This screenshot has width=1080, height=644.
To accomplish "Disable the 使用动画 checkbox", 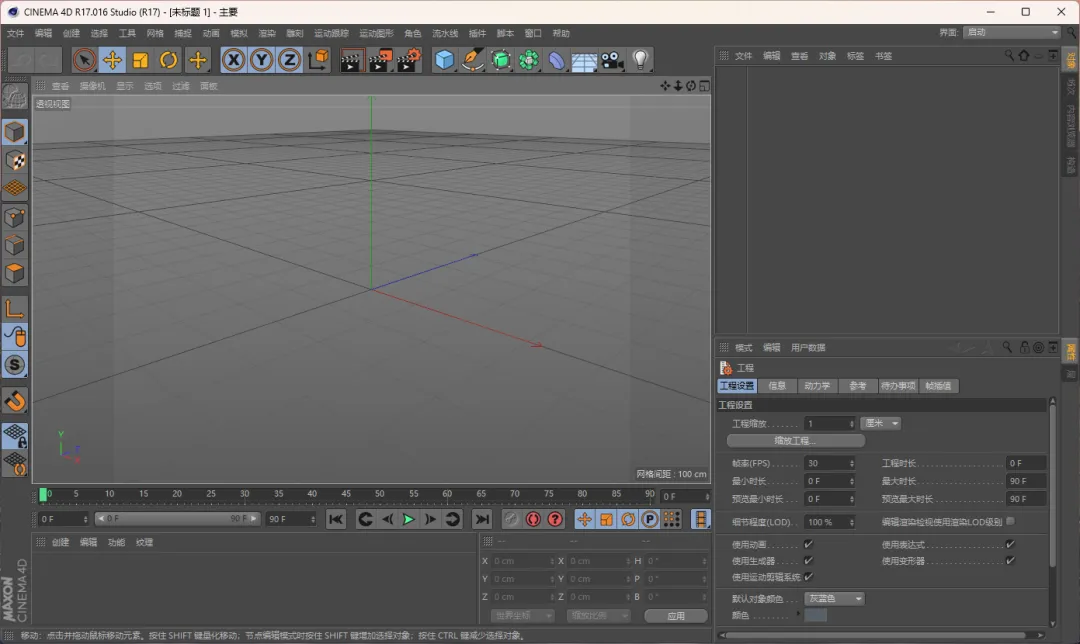I will tap(808, 545).
